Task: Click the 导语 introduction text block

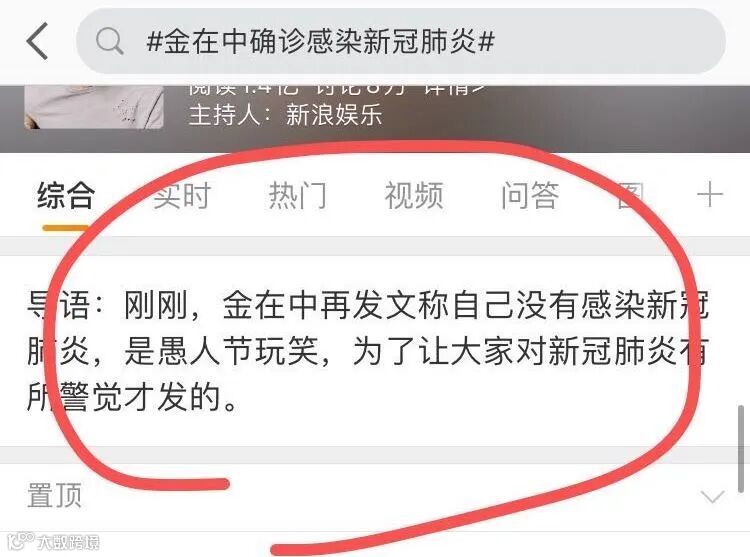Action: click(367, 351)
